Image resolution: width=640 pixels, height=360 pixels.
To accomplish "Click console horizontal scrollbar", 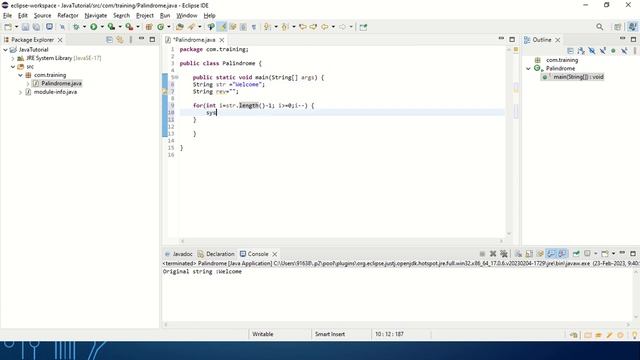I will (x=397, y=324).
